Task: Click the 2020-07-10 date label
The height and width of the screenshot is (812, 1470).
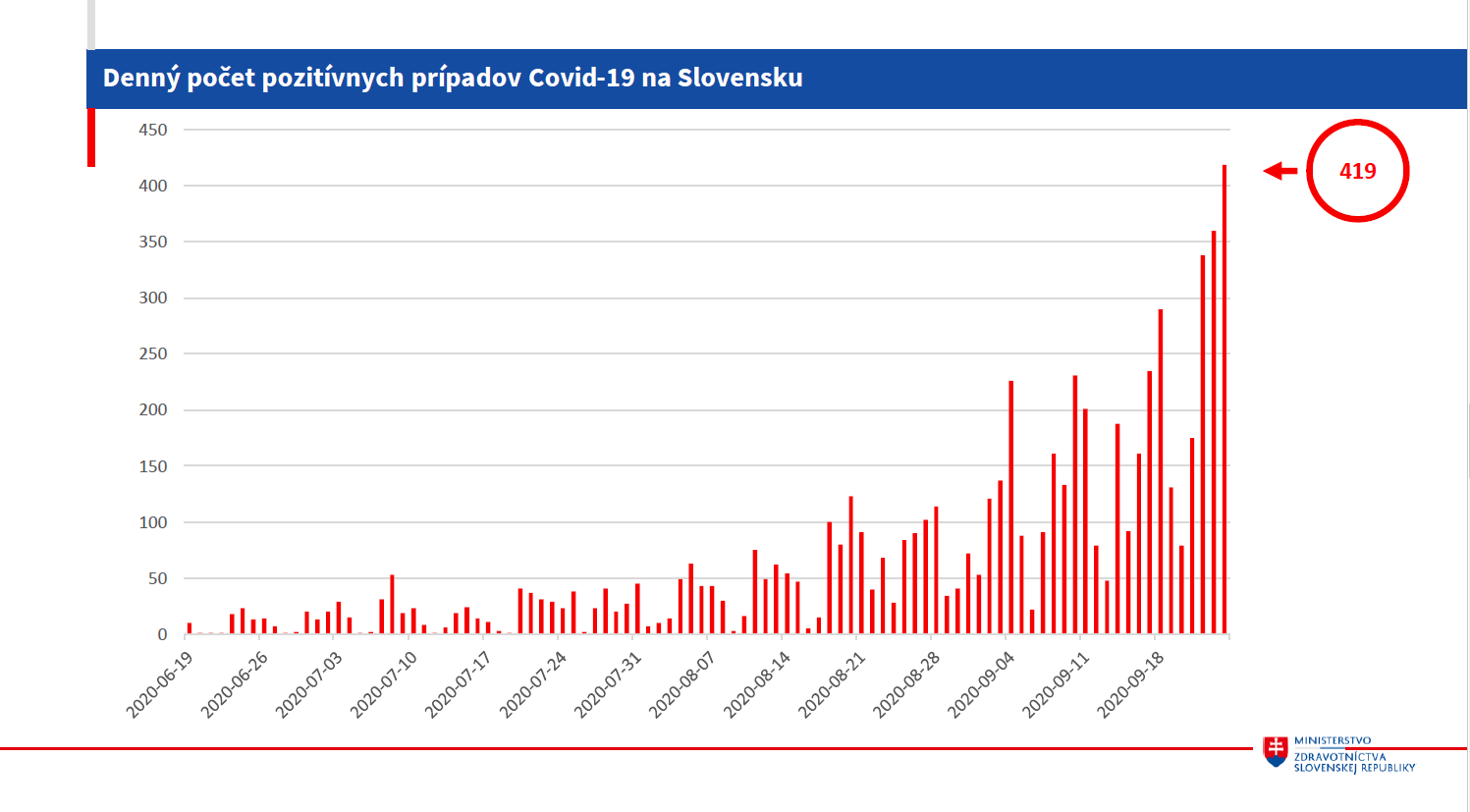Action: (383, 684)
